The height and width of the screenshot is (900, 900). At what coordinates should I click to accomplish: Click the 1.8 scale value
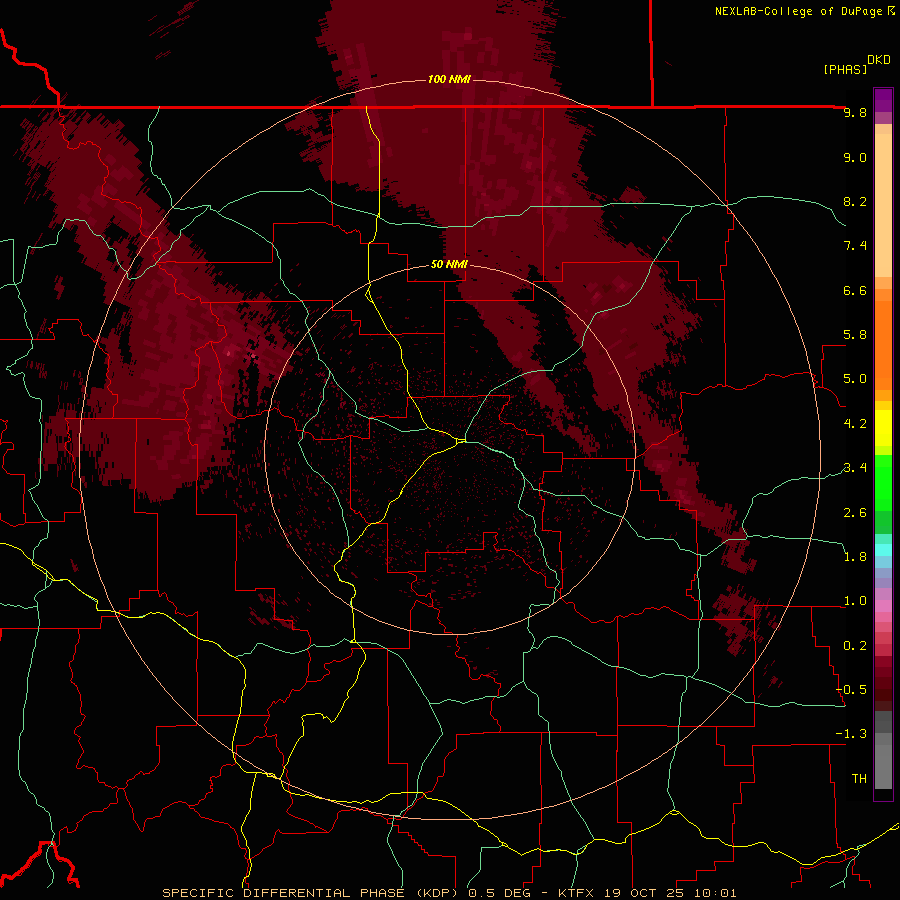click(855, 557)
